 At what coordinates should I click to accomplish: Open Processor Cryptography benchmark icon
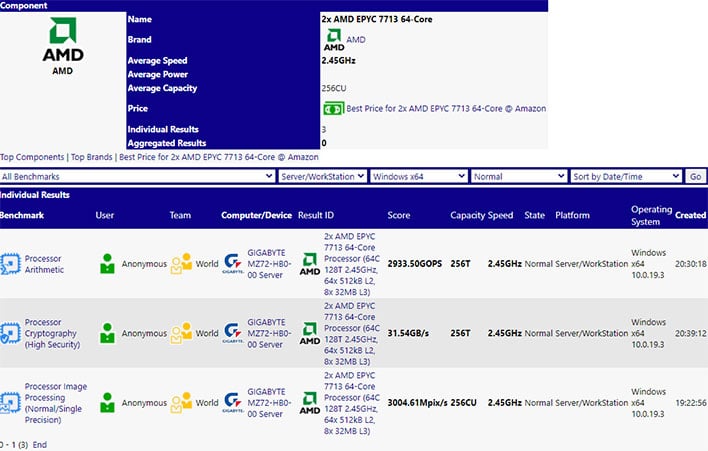[10, 333]
